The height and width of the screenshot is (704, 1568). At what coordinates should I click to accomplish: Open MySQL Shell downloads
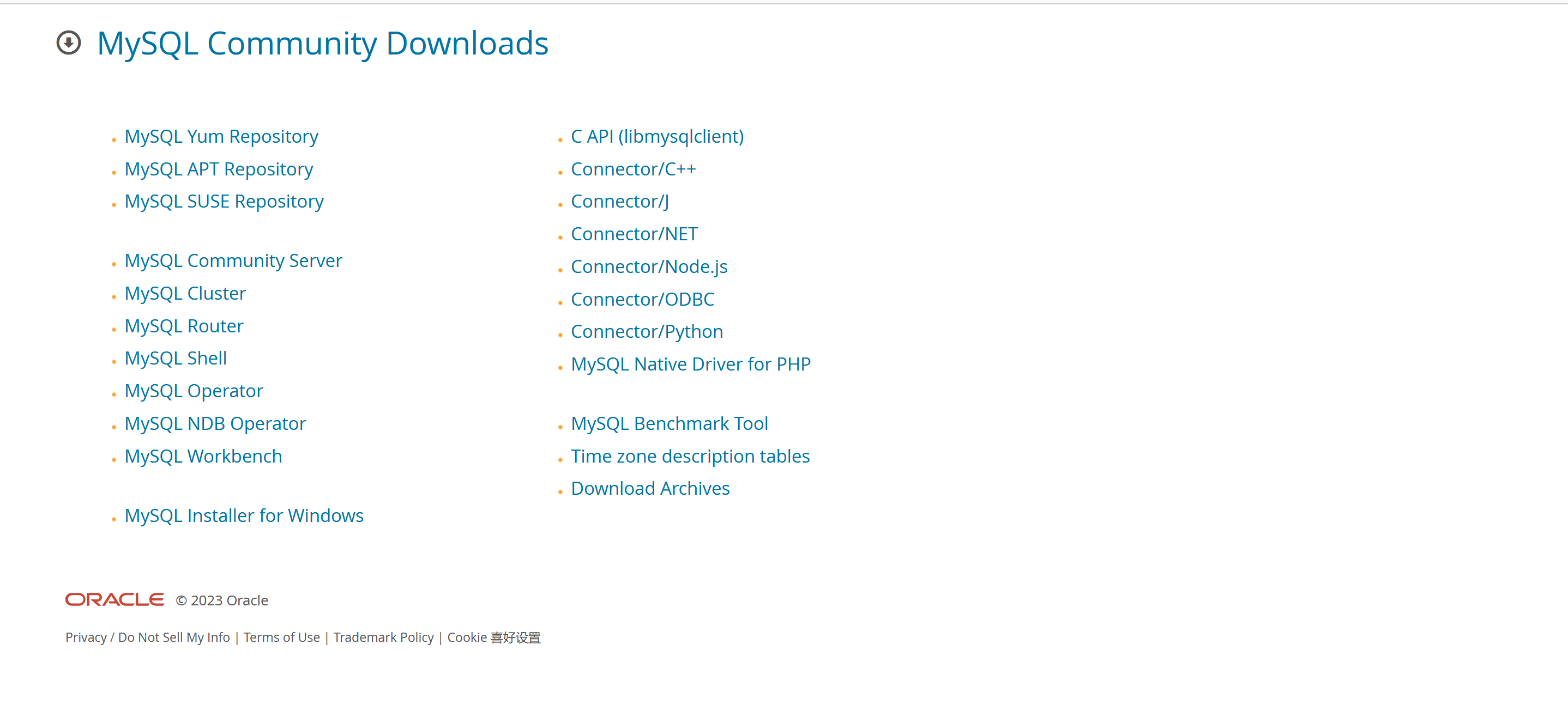[176, 359]
